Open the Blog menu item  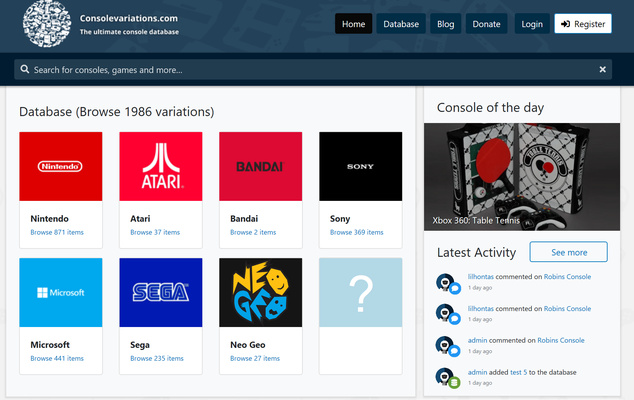tap(446, 24)
